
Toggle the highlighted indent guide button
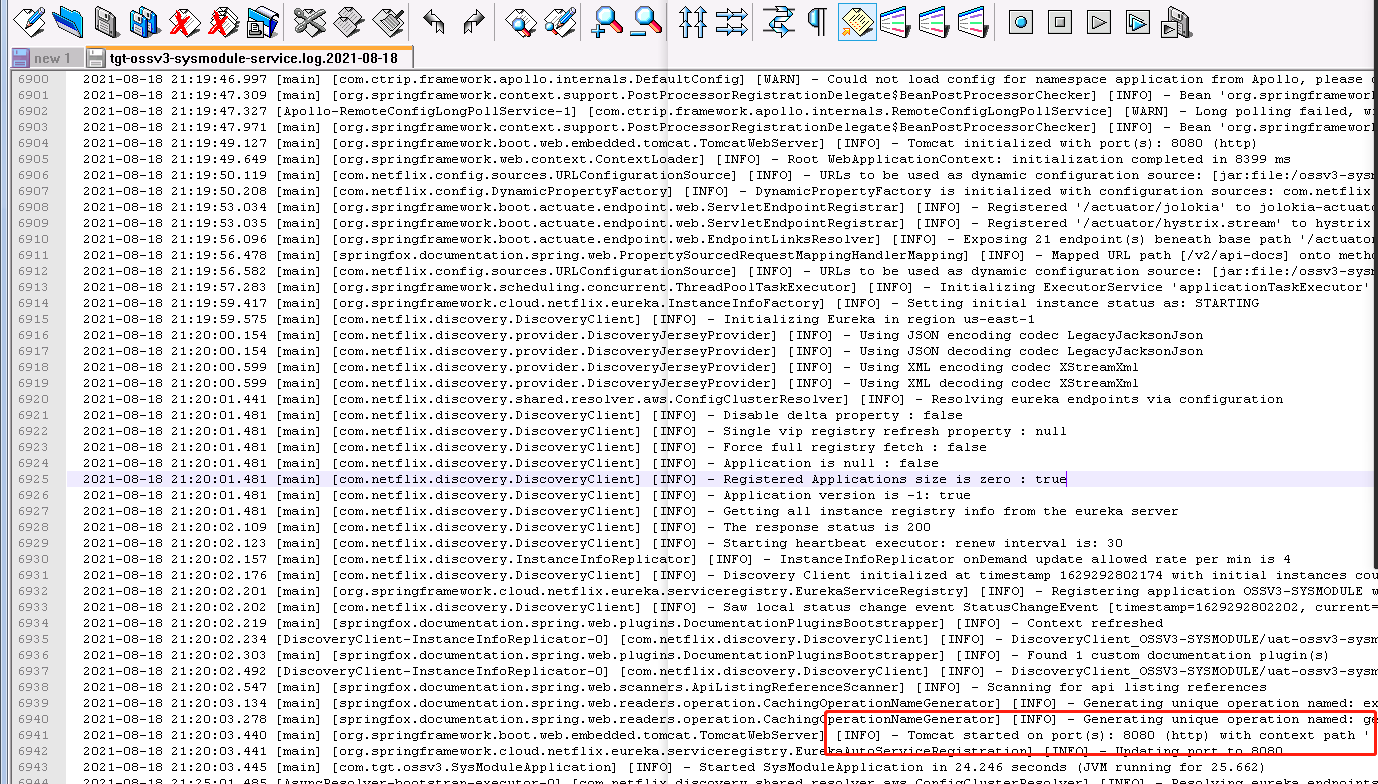857,20
